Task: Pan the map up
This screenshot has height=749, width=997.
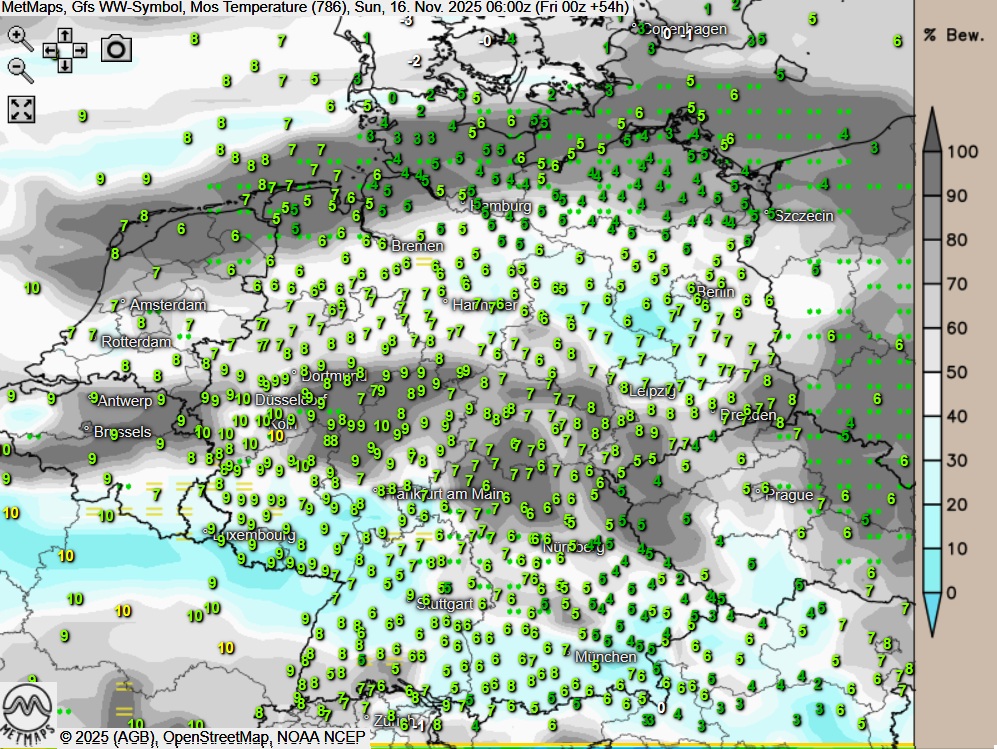Action: click(65, 34)
